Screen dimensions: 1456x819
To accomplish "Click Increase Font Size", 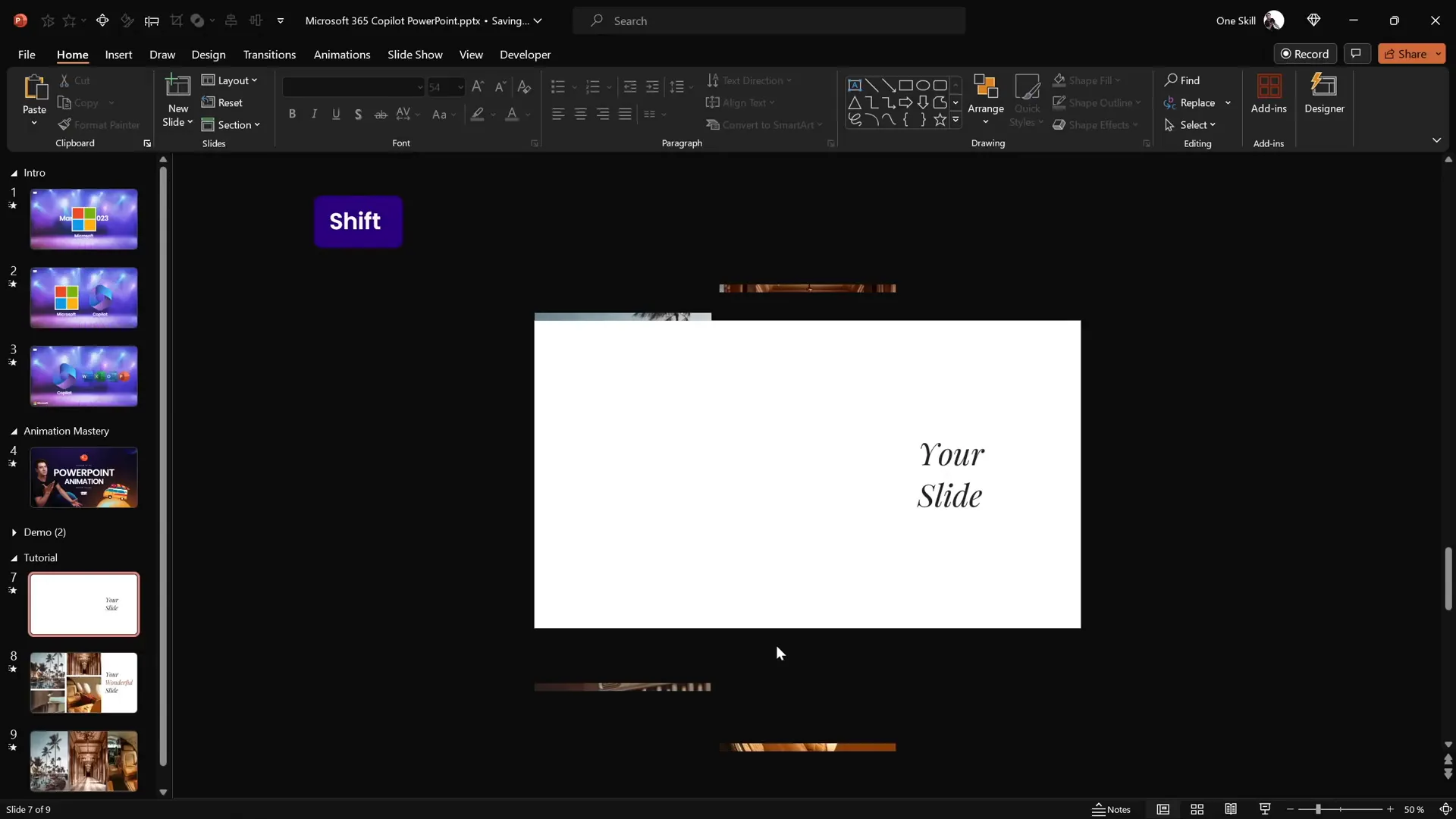I will pos(478,86).
